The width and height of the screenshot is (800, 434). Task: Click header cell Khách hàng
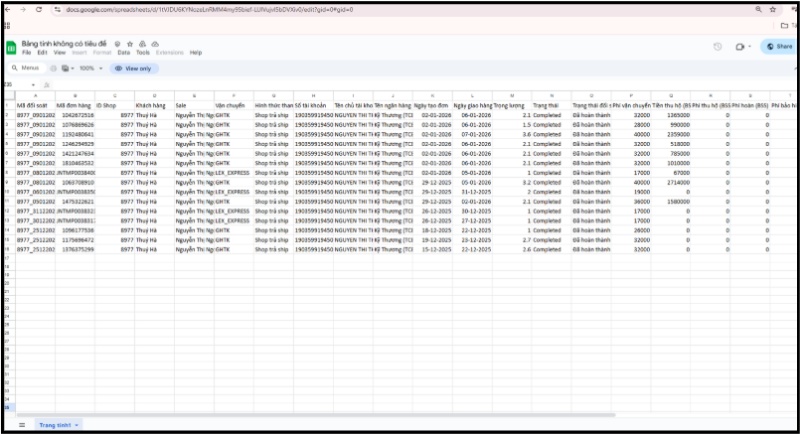click(155, 106)
